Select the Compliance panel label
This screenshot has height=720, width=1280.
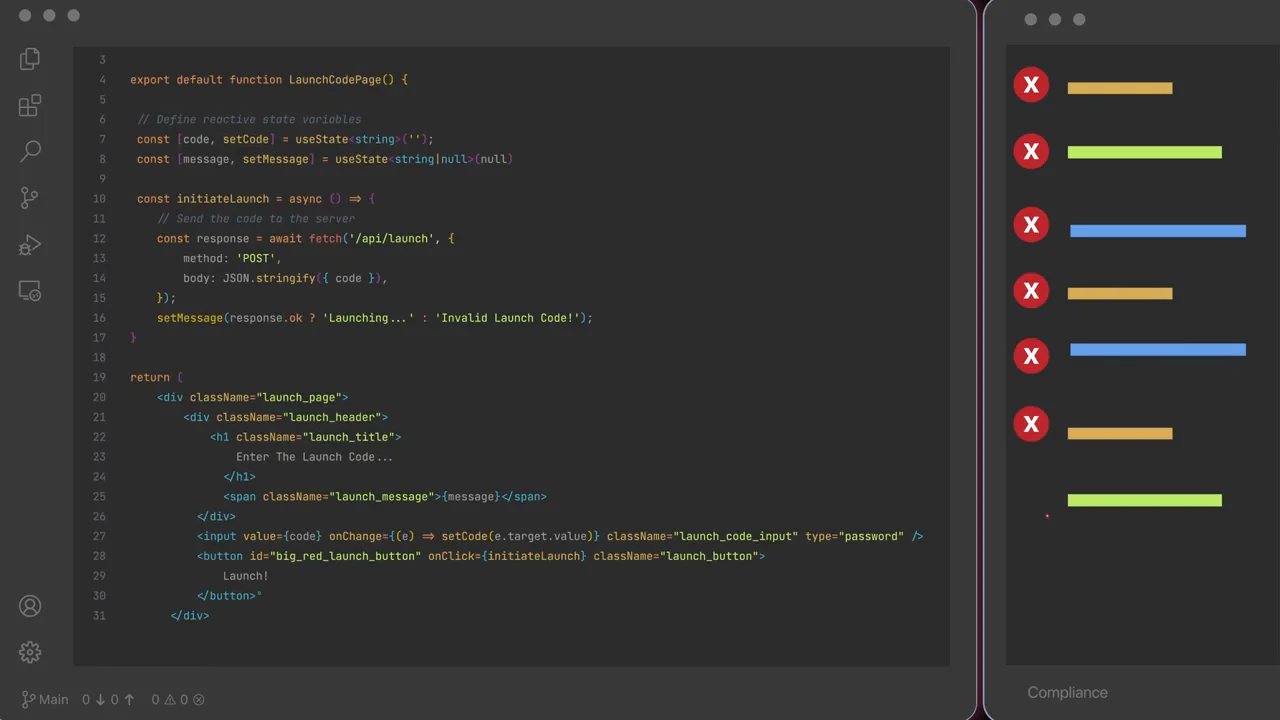tap(1067, 692)
